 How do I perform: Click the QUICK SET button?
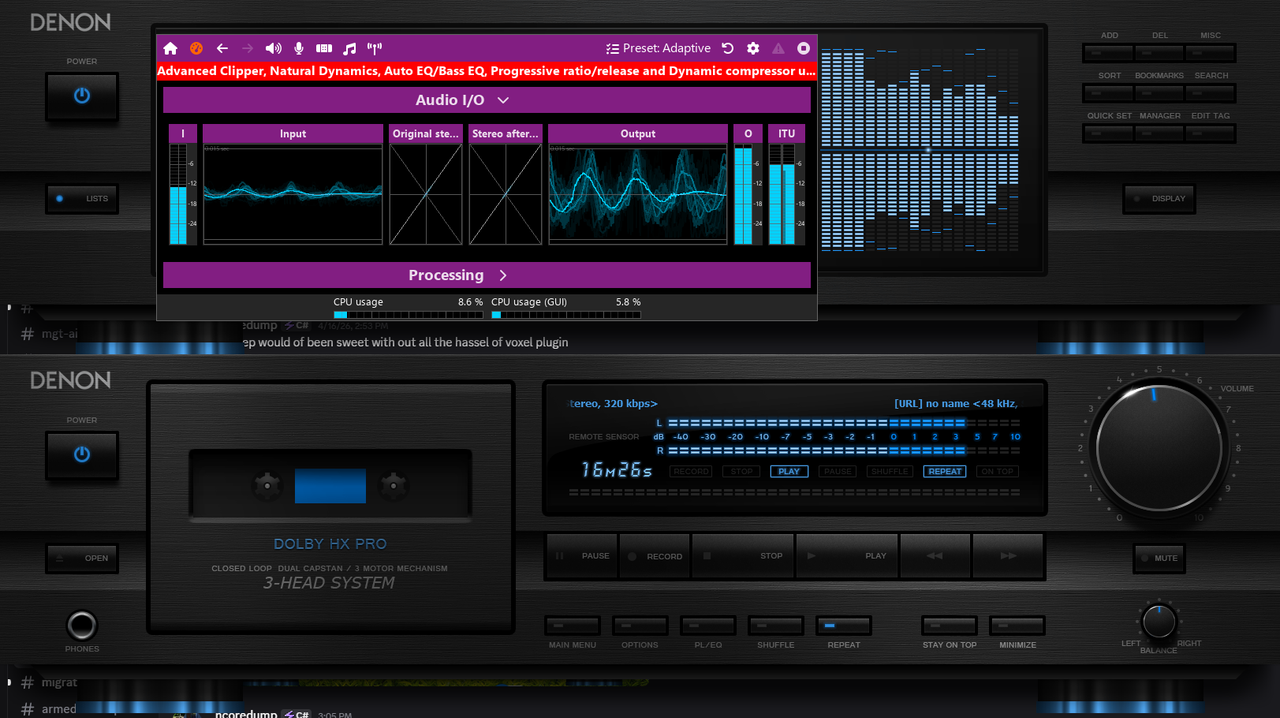(1109, 133)
